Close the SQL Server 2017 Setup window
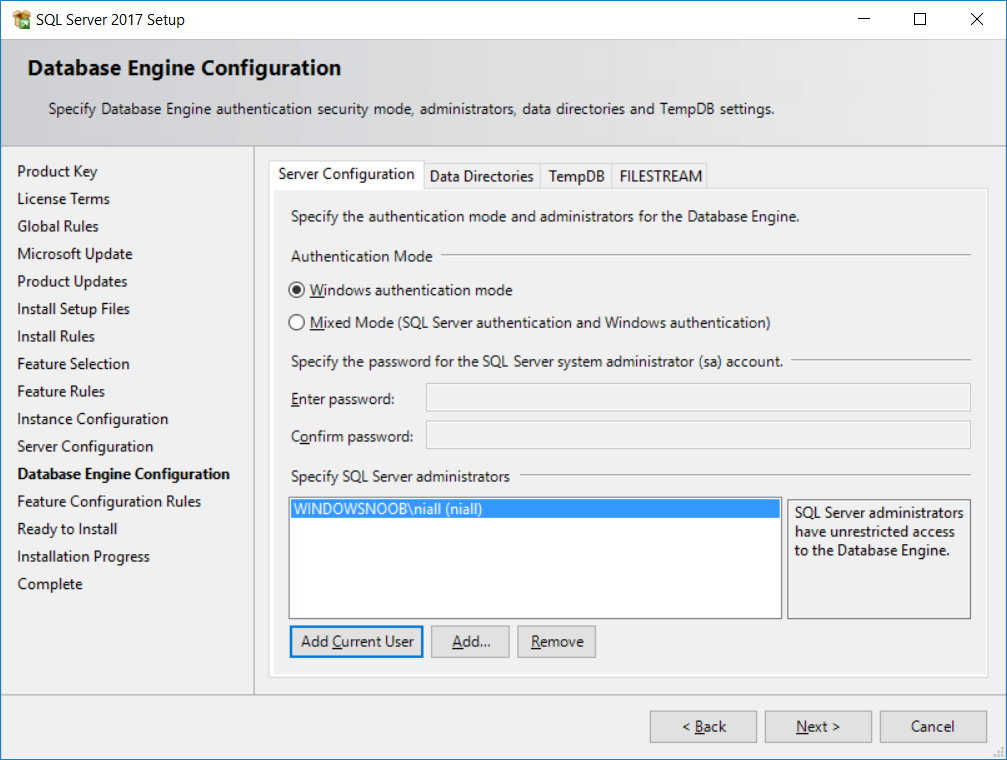The height and width of the screenshot is (760, 1007). tap(977, 19)
